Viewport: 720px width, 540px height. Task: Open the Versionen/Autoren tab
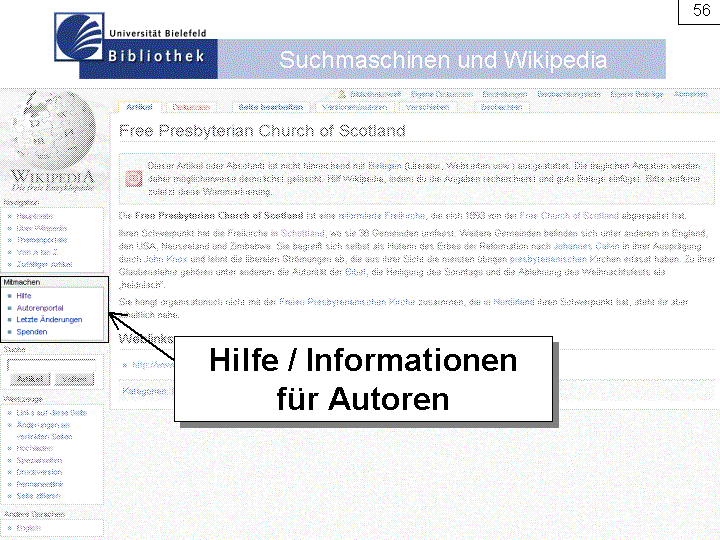(x=354, y=107)
